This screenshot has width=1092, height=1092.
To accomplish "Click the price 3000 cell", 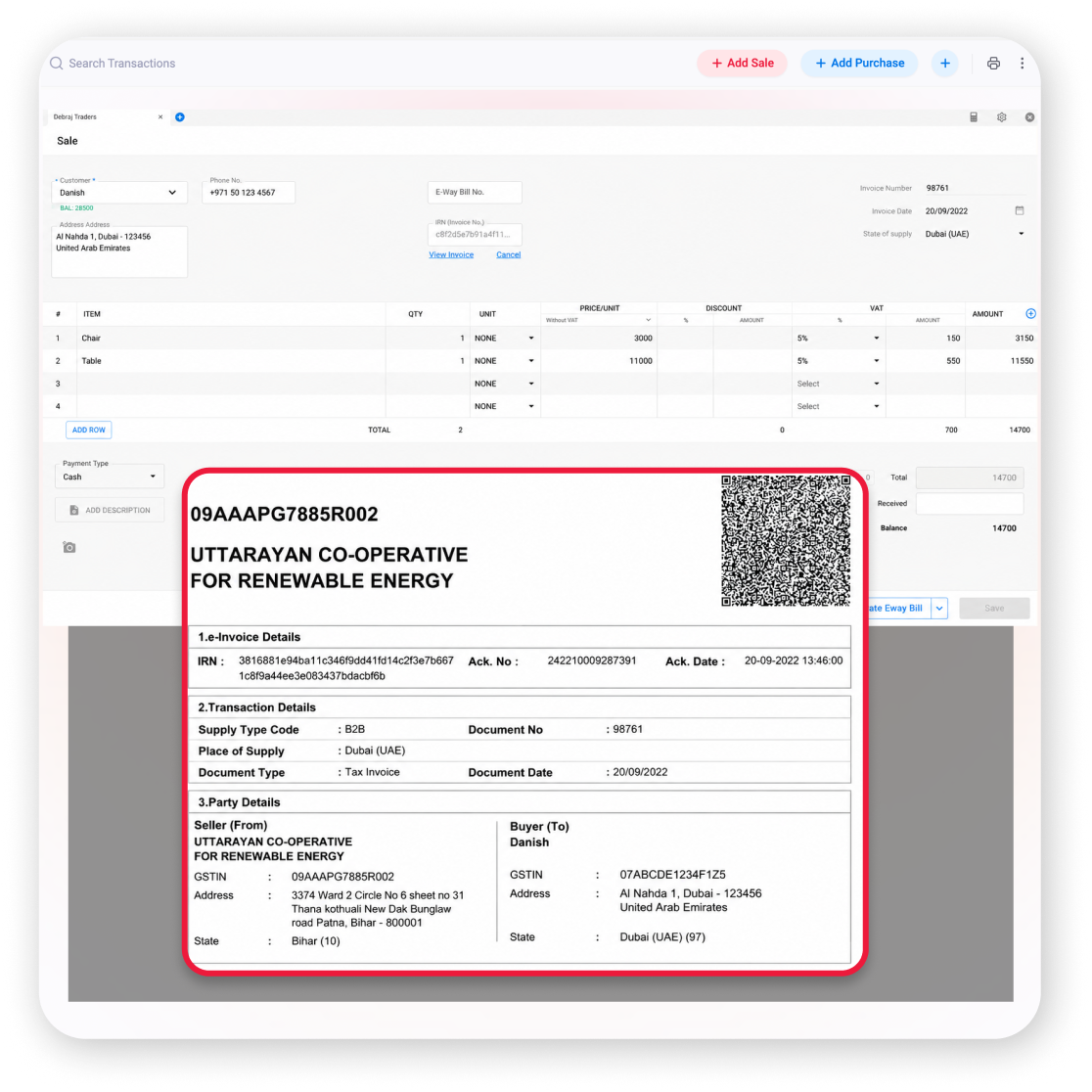I will click(598, 339).
